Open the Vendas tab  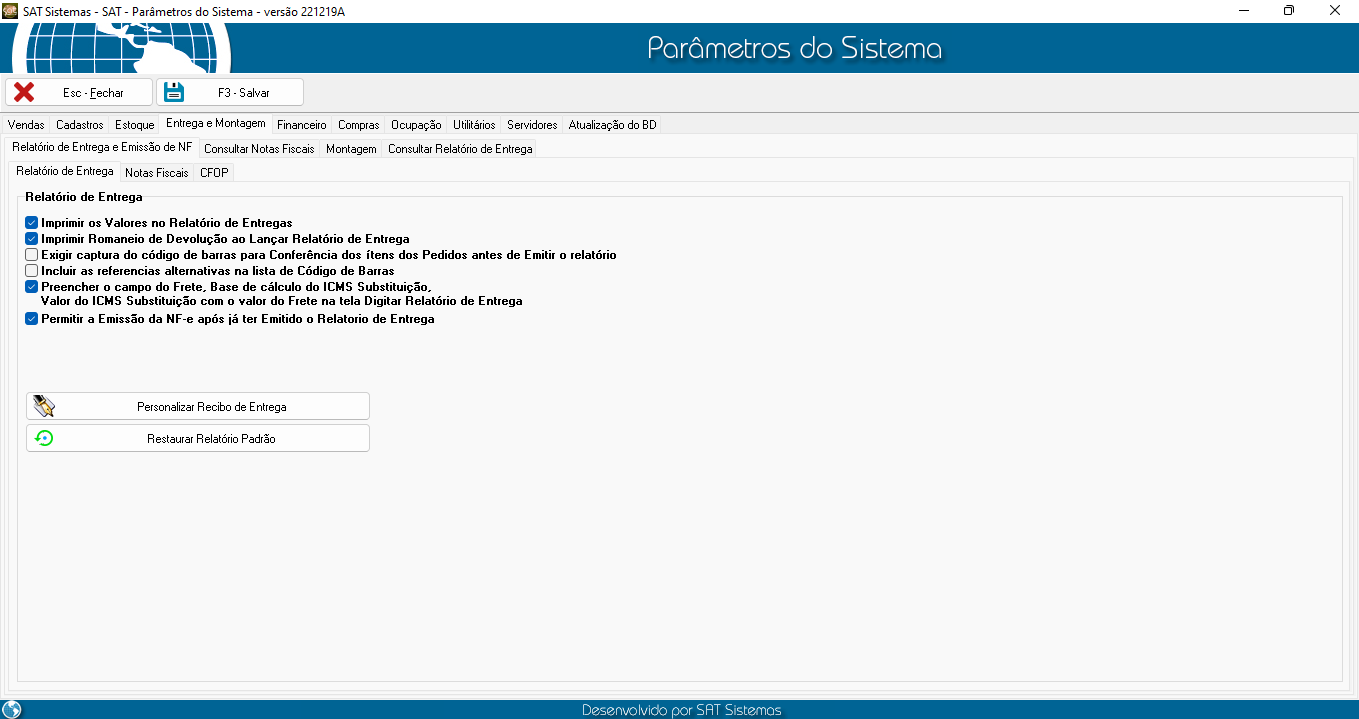pyautogui.click(x=26, y=125)
